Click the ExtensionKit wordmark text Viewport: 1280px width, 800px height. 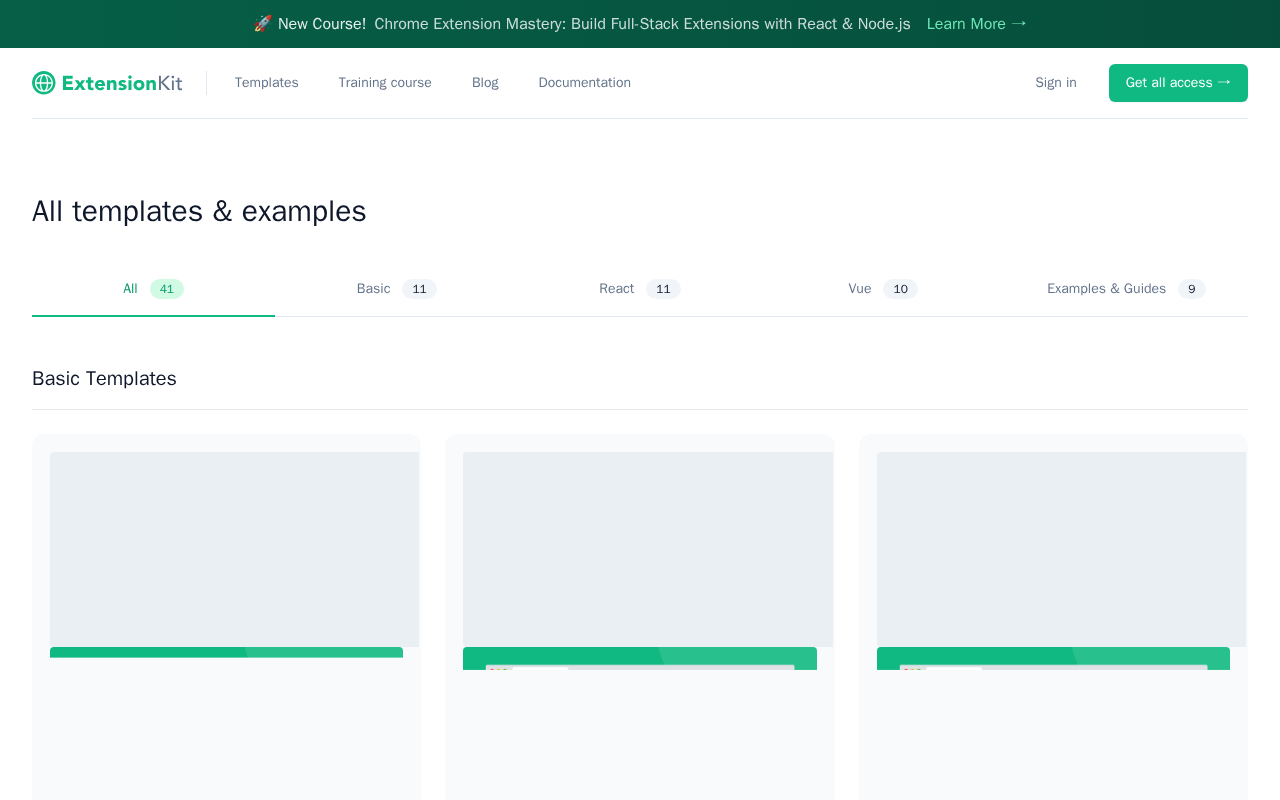[x=122, y=83]
